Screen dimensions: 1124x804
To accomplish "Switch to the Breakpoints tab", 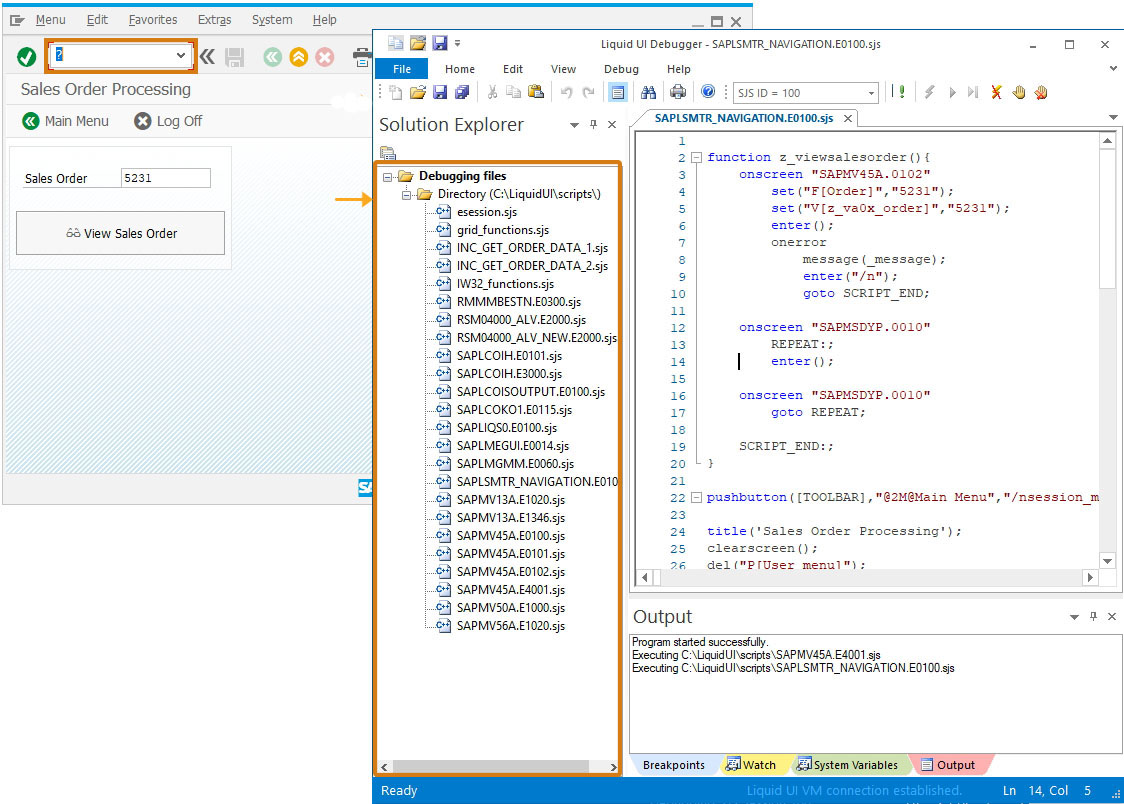I will coord(673,765).
